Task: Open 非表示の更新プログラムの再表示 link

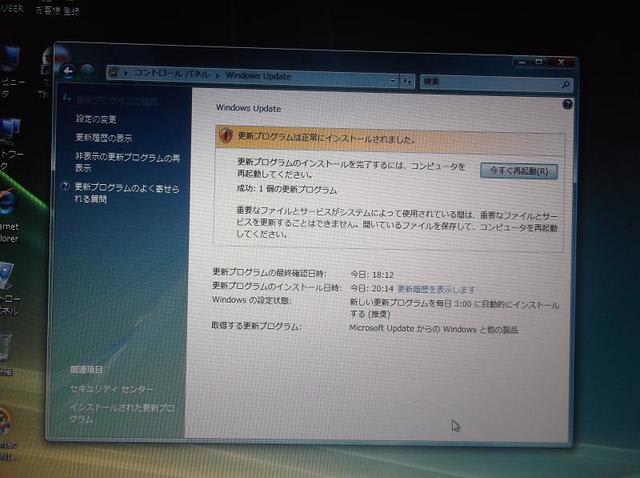Action: coord(127,162)
